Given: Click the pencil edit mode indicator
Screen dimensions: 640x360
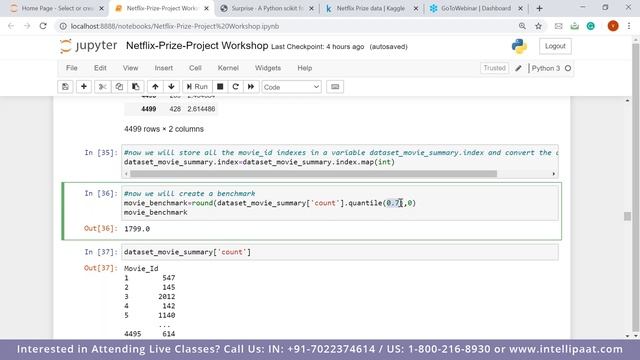Looking at the screenshot, I should pyautogui.click(x=518, y=68).
